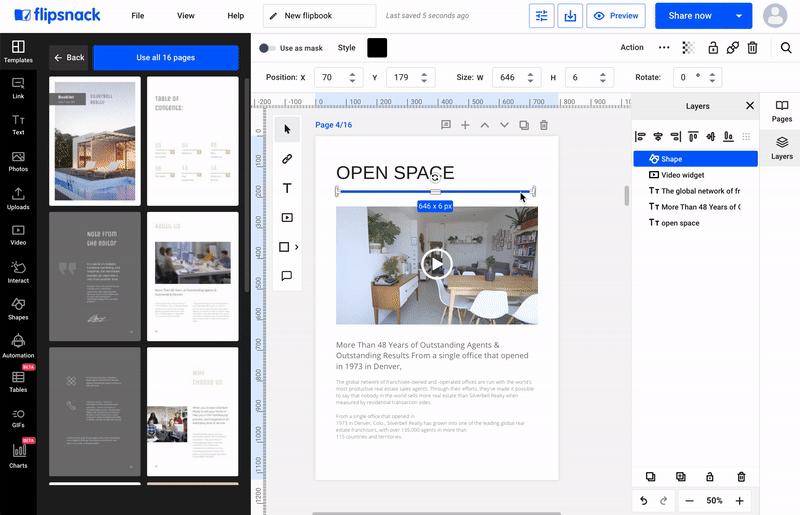Click the transparency checkerboard icon
The image size is (800, 515).
pos(688,48)
